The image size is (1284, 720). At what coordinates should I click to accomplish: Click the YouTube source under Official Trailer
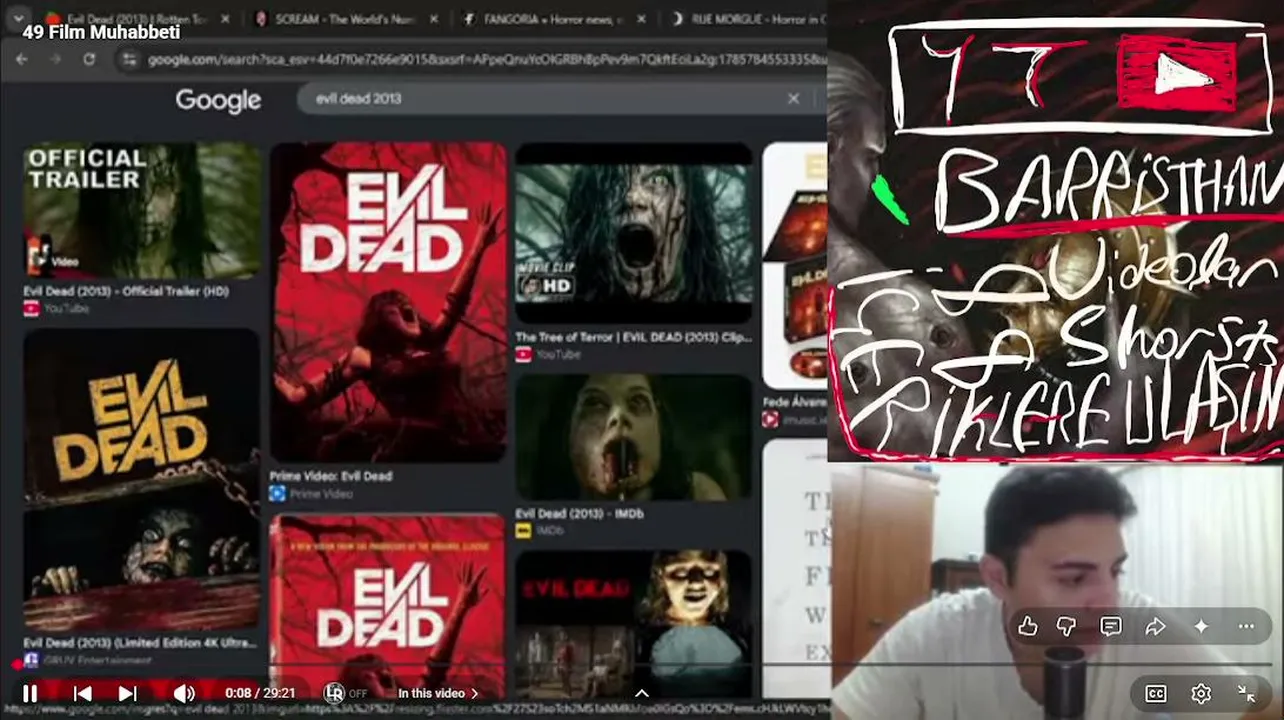(x=57, y=309)
